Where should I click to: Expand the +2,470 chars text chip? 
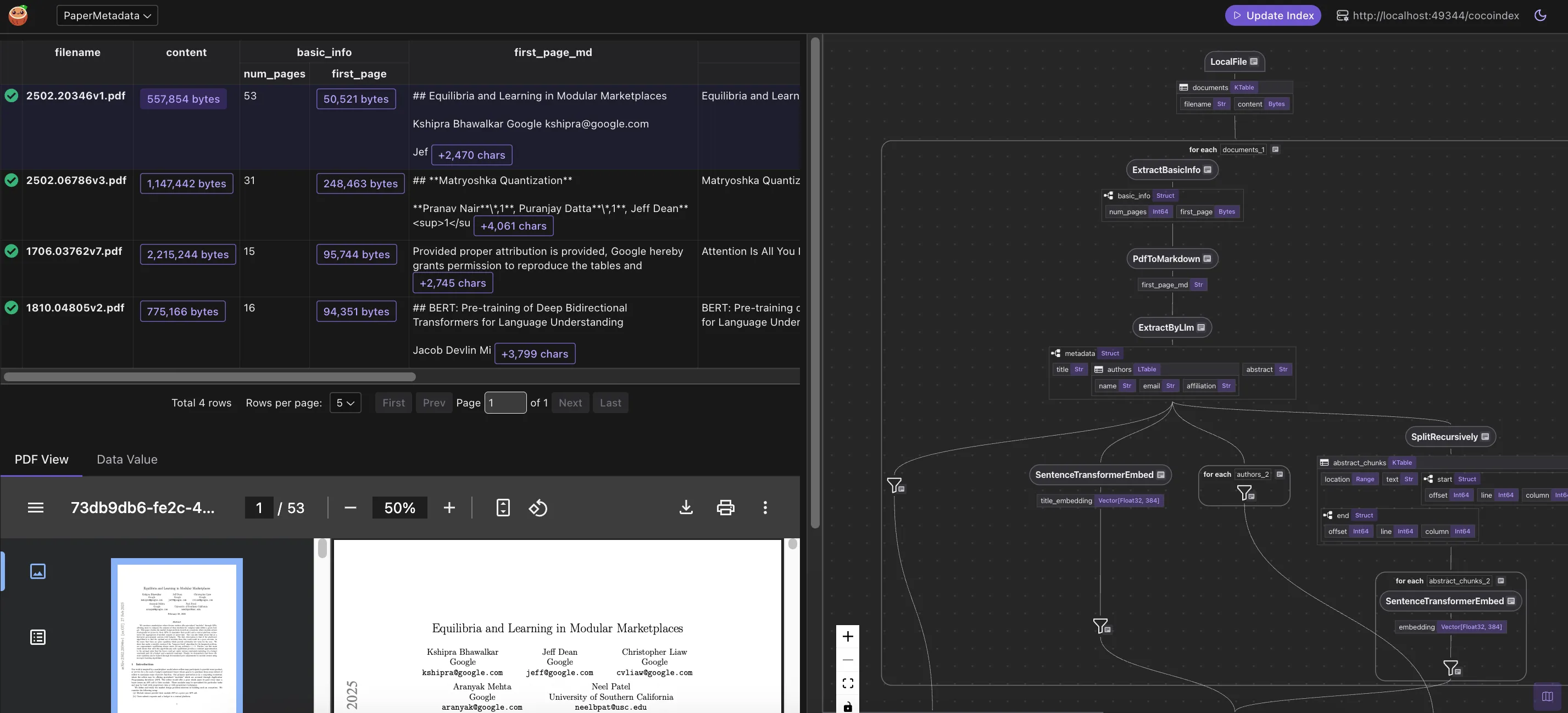pyautogui.click(x=472, y=155)
